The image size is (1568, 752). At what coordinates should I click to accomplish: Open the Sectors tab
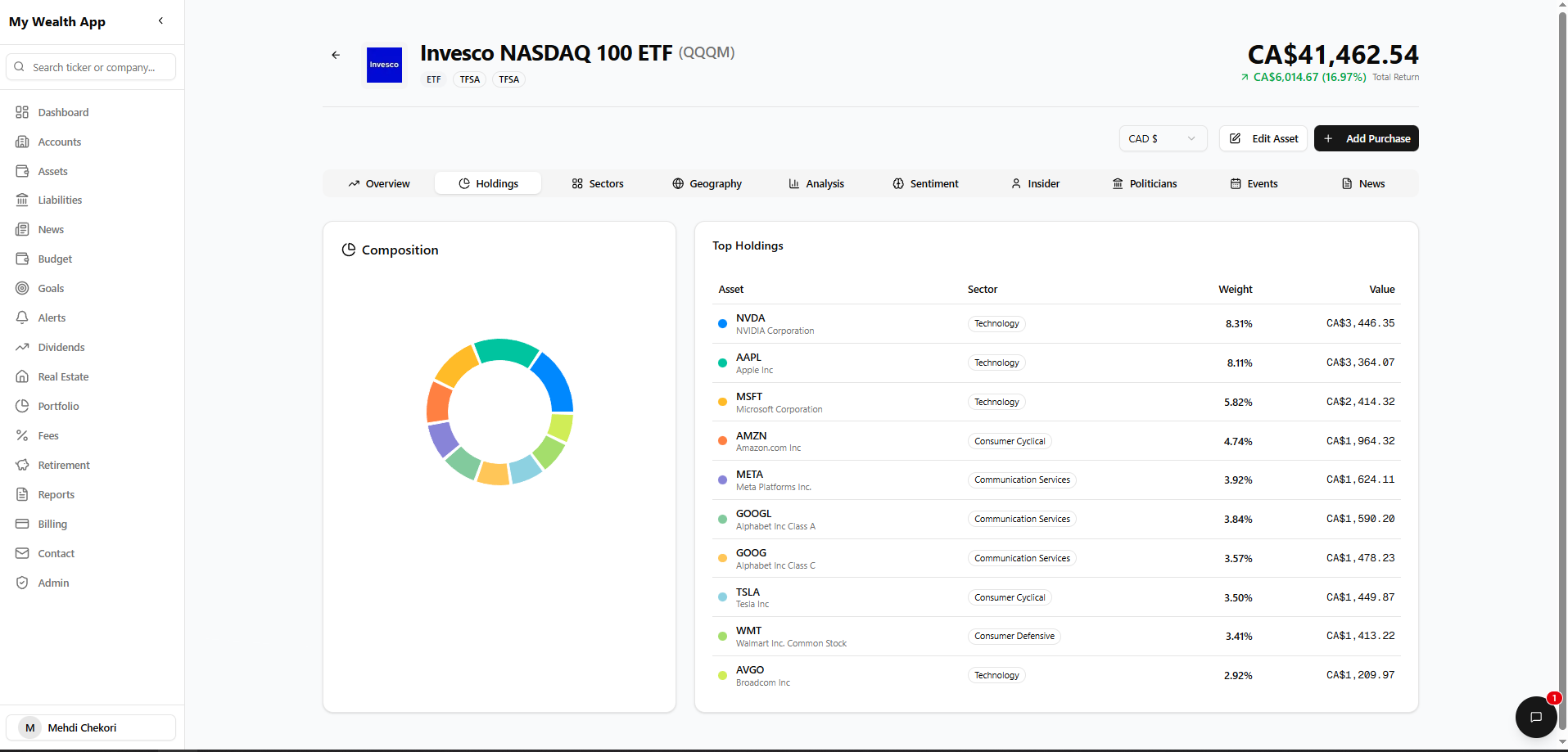pyautogui.click(x=598, y=183)
